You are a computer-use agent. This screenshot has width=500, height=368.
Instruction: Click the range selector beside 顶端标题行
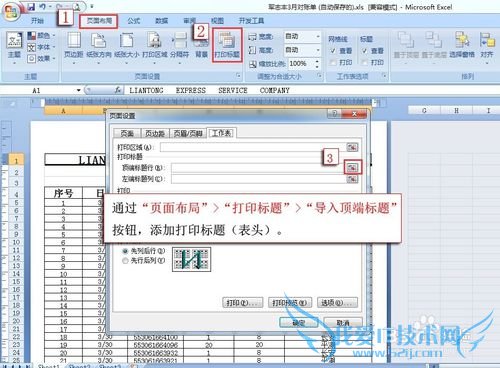(352, 167)
